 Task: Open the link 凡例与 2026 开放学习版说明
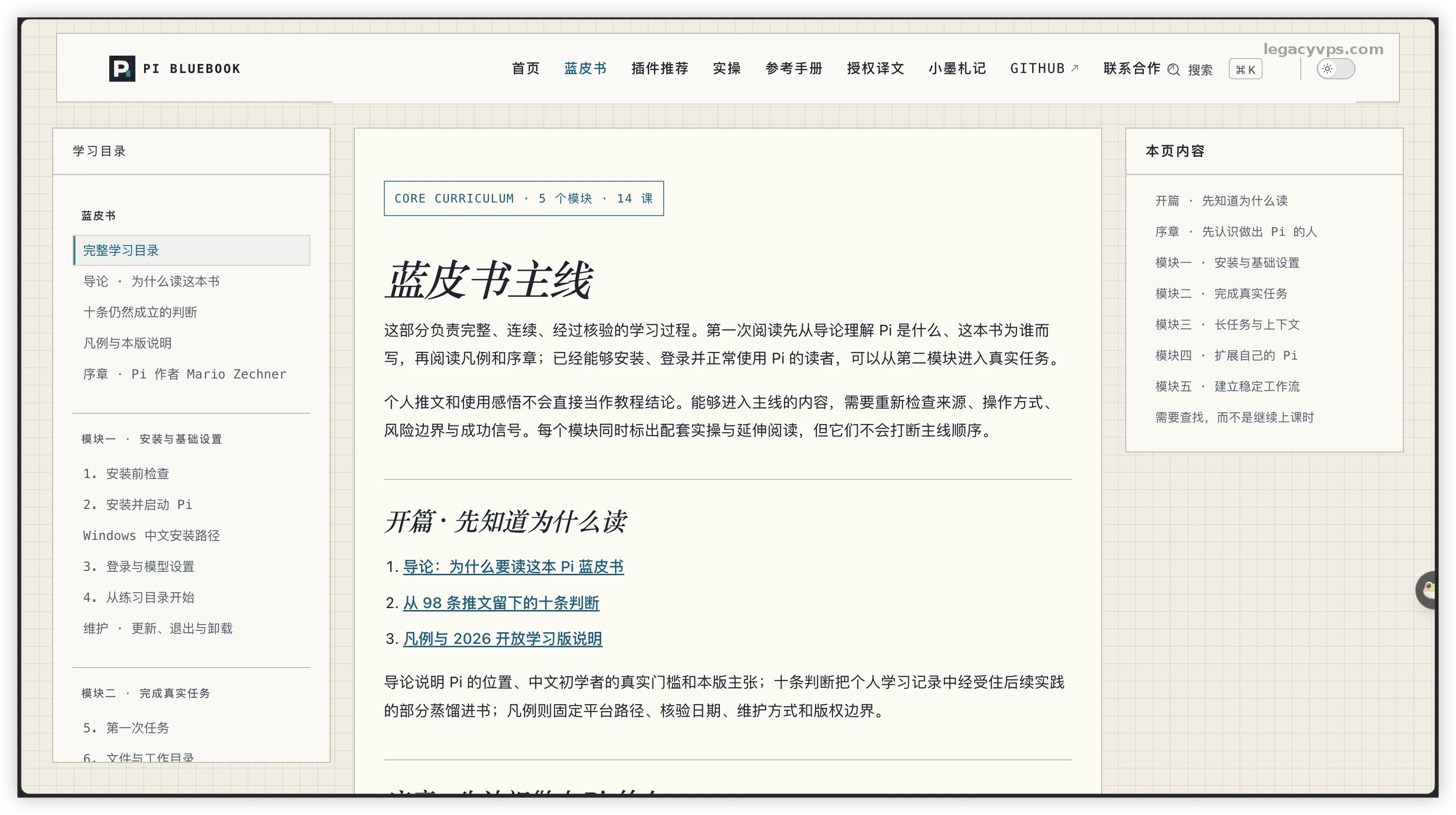pyautogui.click(x=502, y=639)
